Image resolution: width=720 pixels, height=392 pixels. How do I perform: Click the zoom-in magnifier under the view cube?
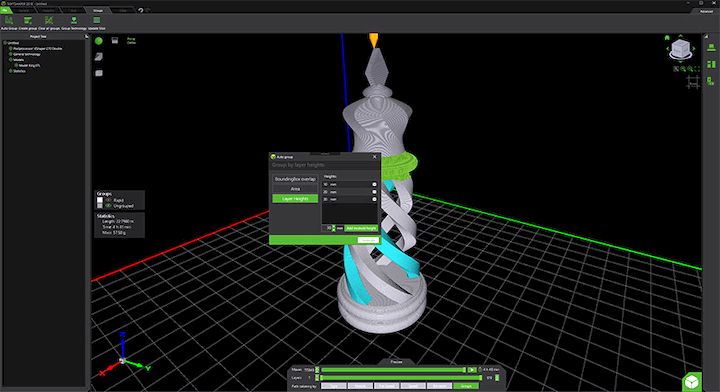click(683, 69)
